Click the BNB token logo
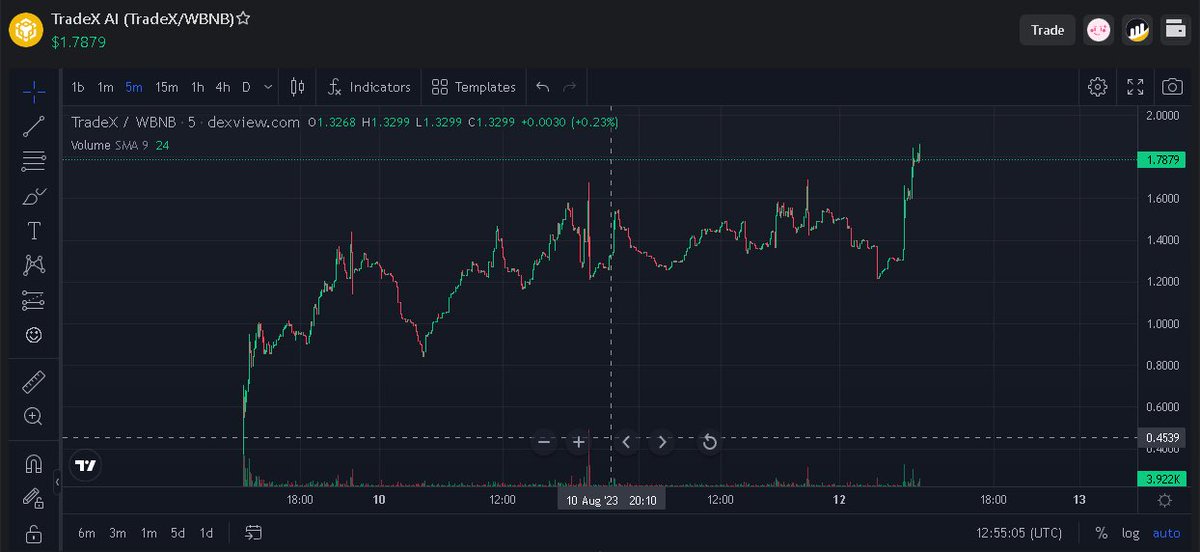Viewport: 1200px width, 552px height. click(26, 30)
